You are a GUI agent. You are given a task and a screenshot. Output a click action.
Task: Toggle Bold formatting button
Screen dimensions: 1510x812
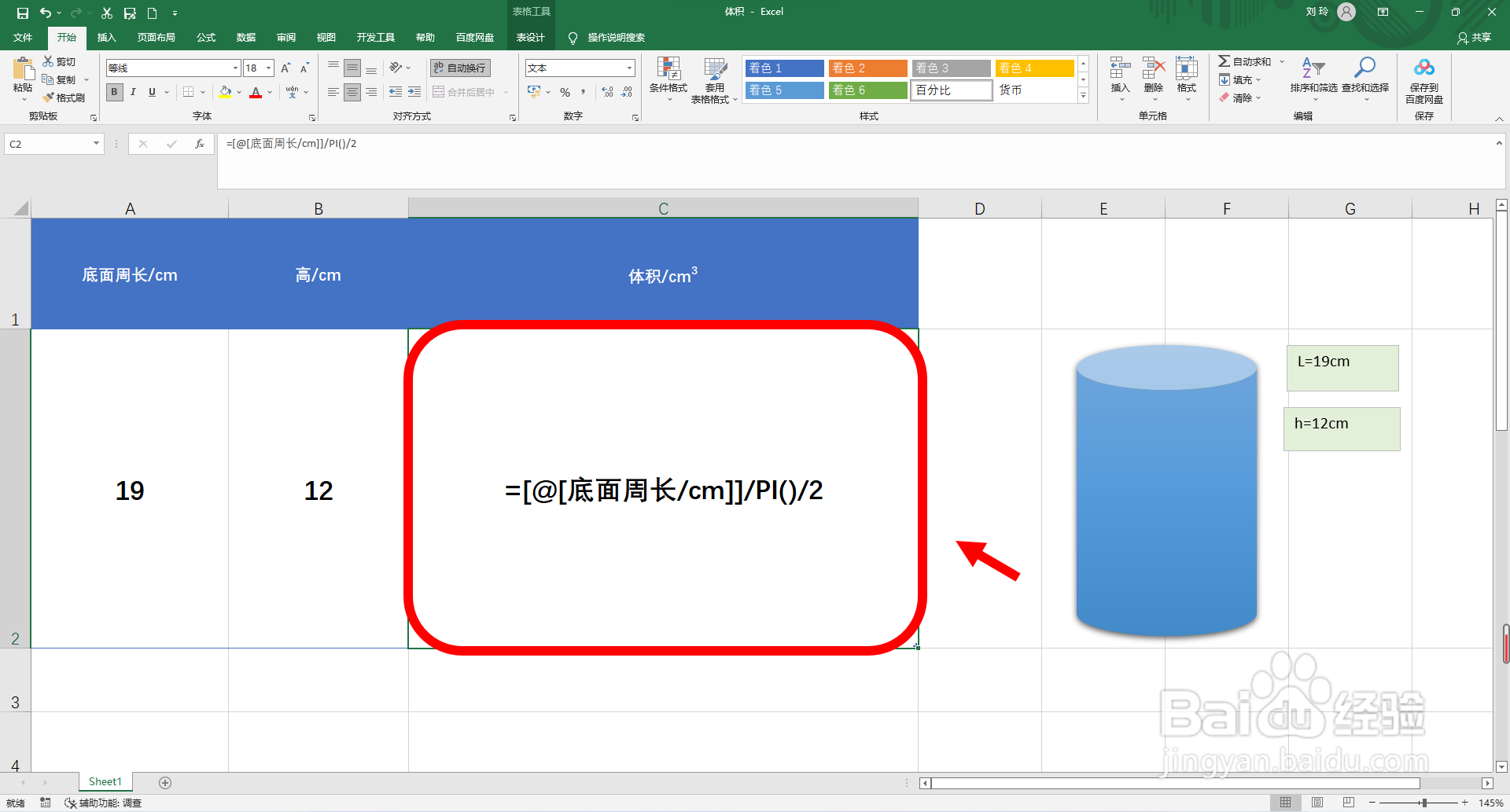click(115, 92)
